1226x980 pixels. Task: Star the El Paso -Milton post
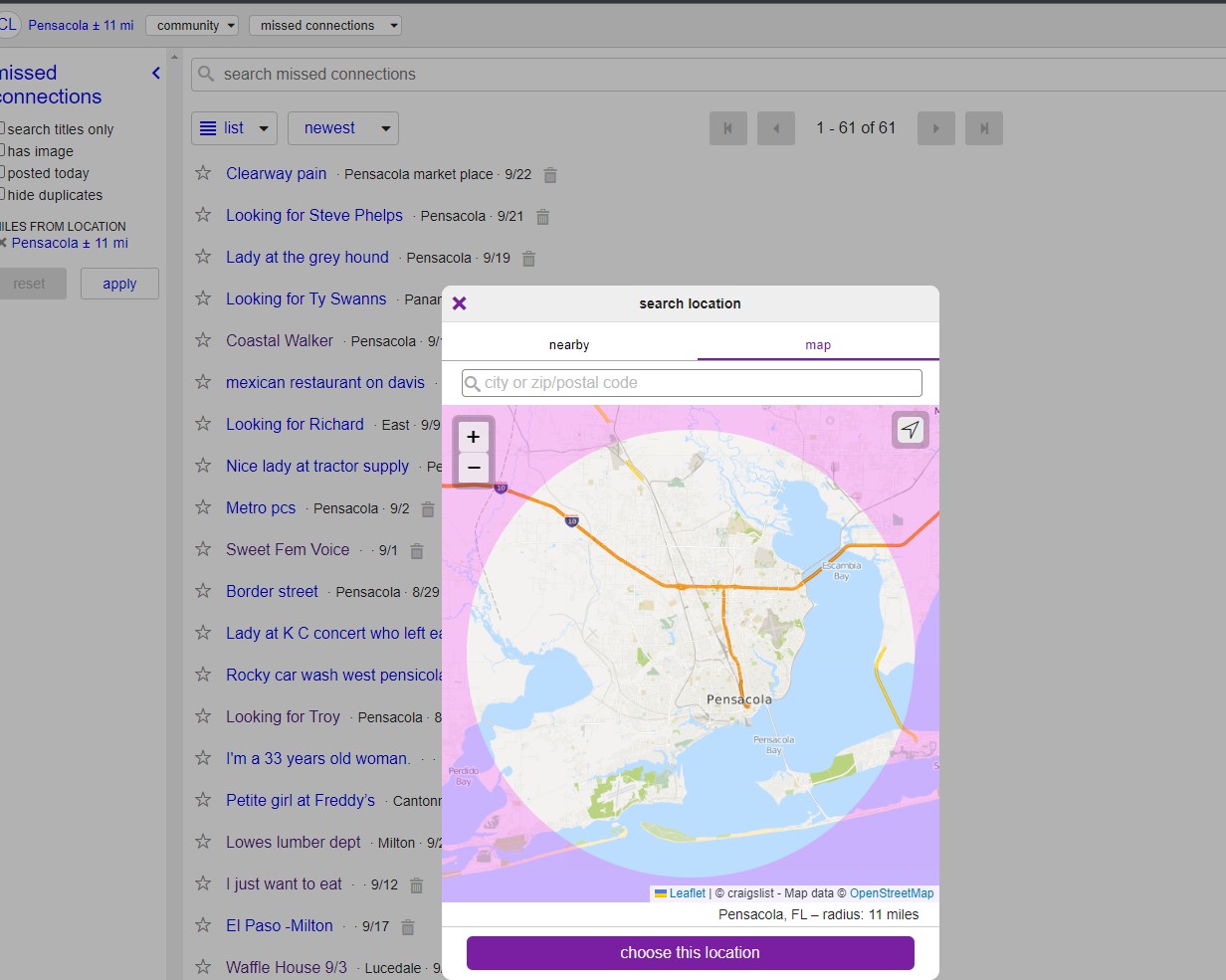pos(203,925)
